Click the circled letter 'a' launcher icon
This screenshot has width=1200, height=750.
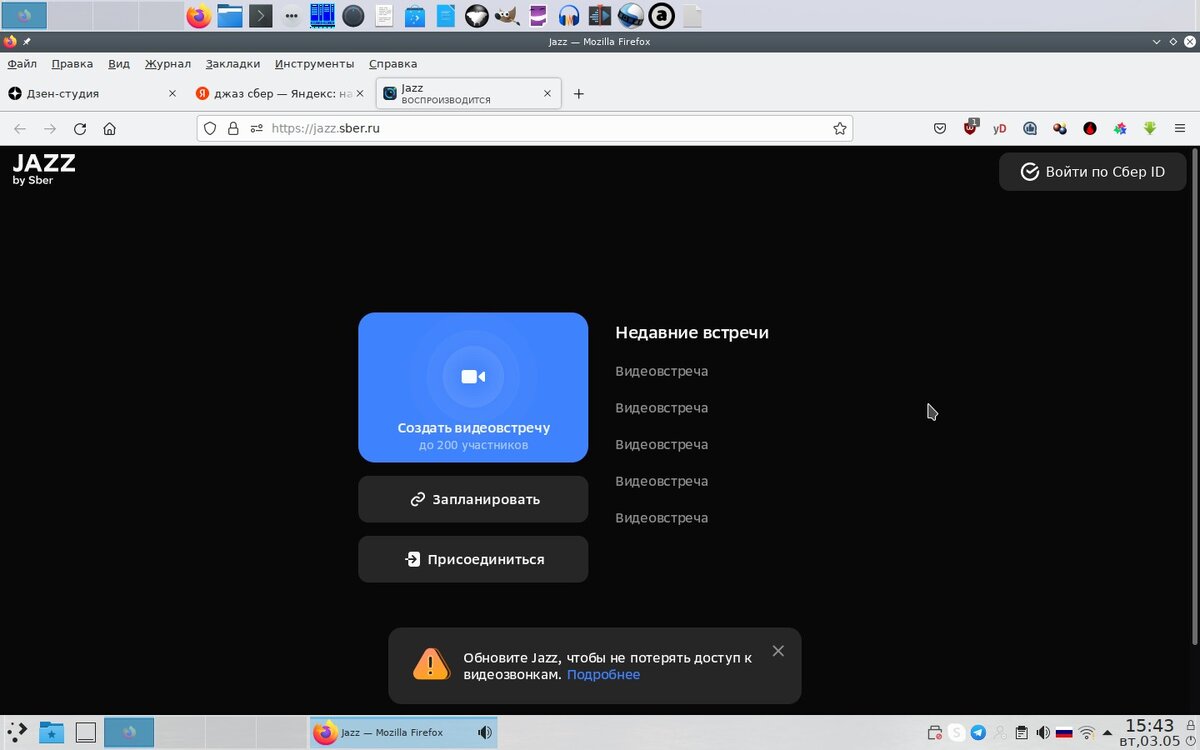(661, 16)
